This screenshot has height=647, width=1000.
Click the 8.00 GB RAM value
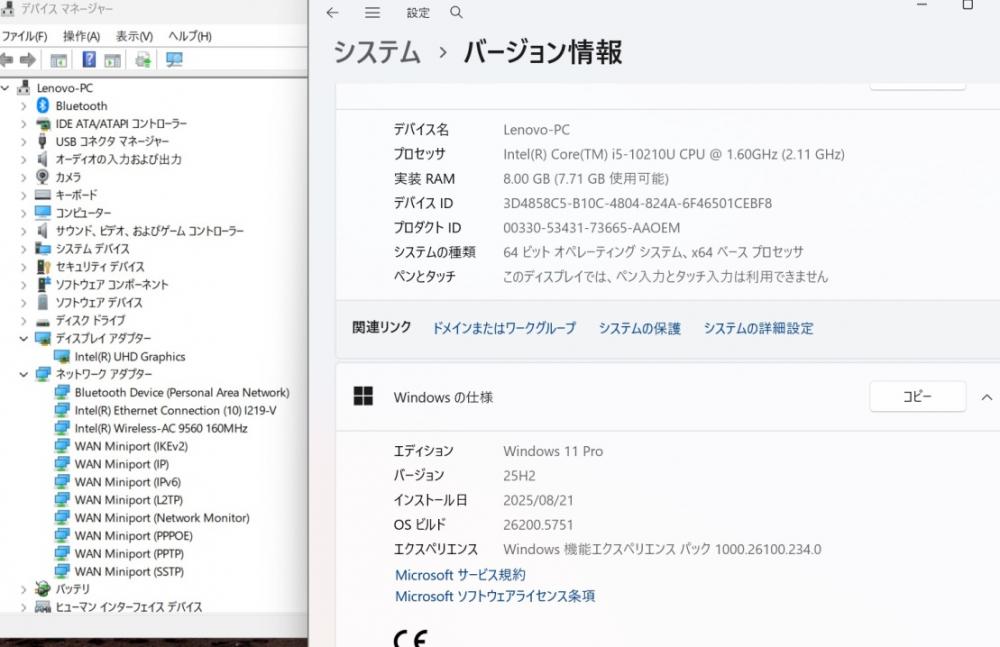tap(585, 179)
